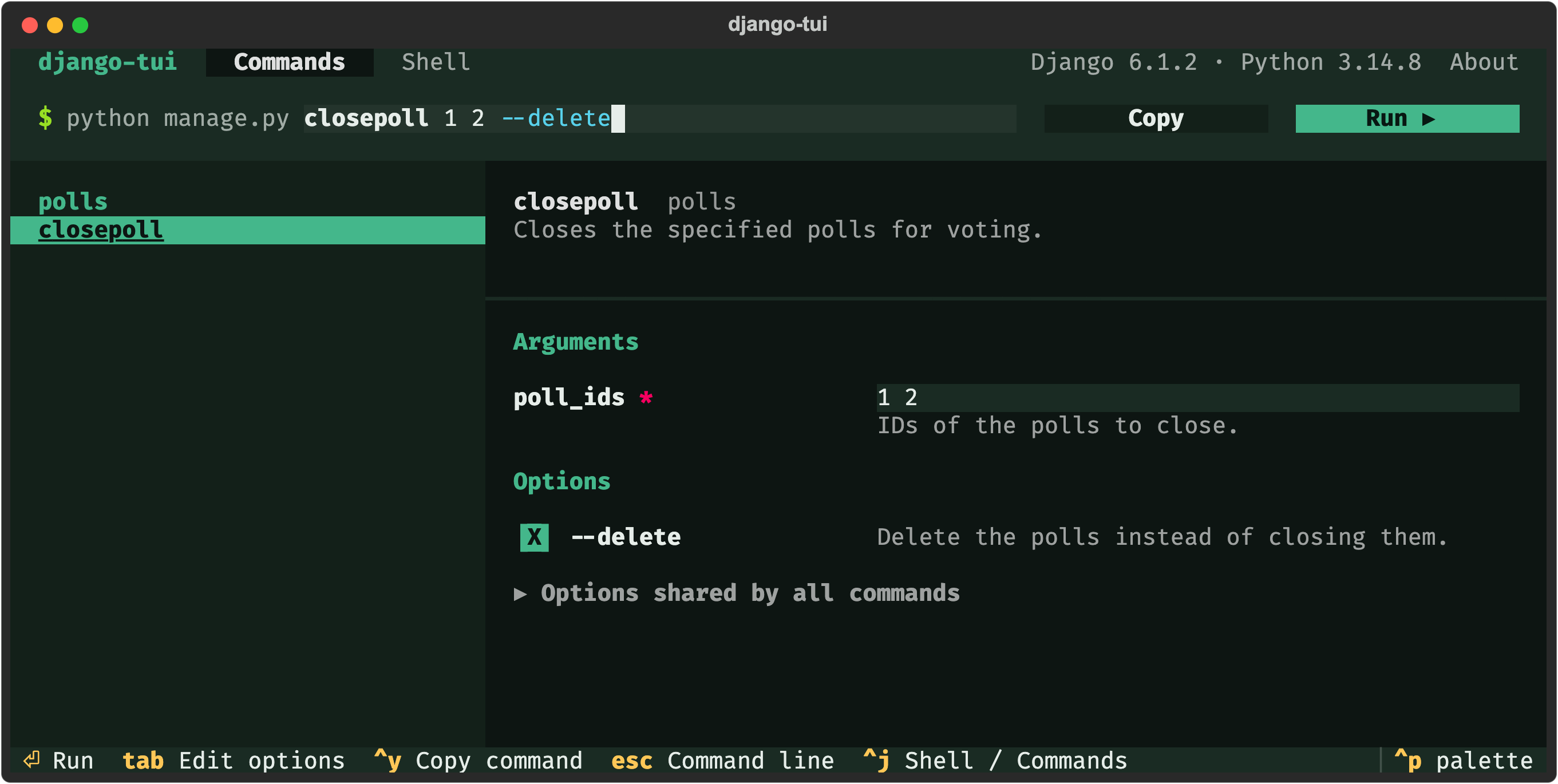Open the ^p command palette

coord(1464,761)
